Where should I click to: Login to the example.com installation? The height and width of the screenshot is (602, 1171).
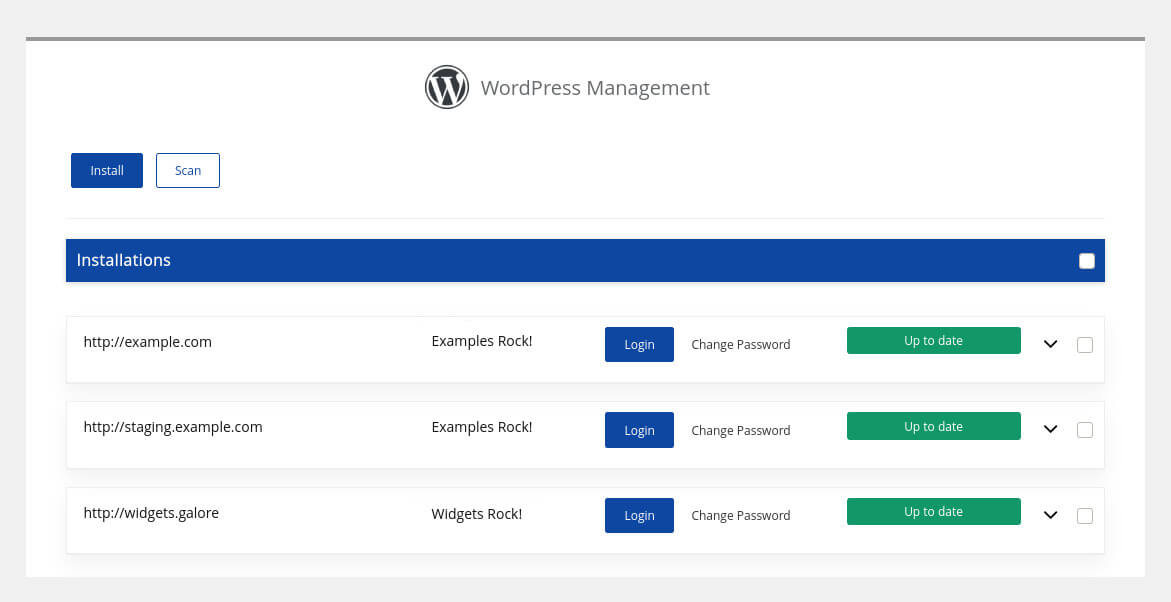point(639,344)
